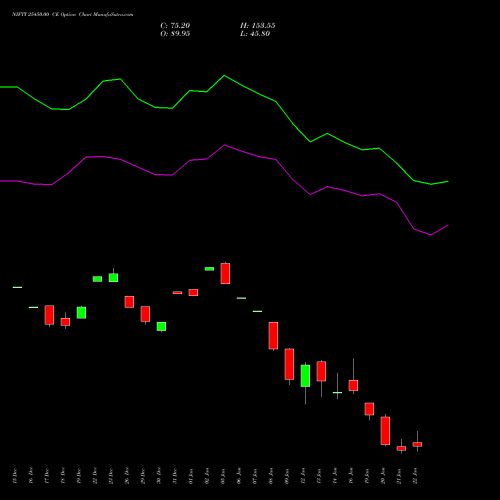Click the purple middle band line

point(224,146)
